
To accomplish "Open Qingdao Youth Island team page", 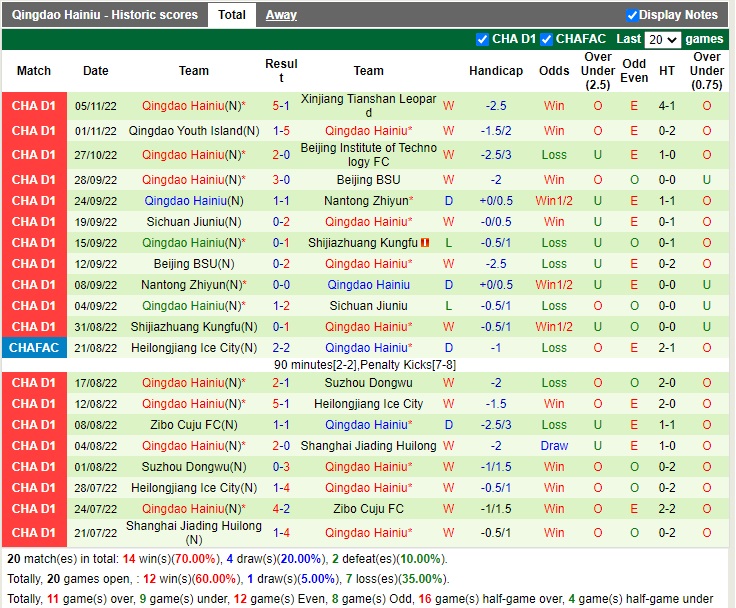I will [194, 131].
